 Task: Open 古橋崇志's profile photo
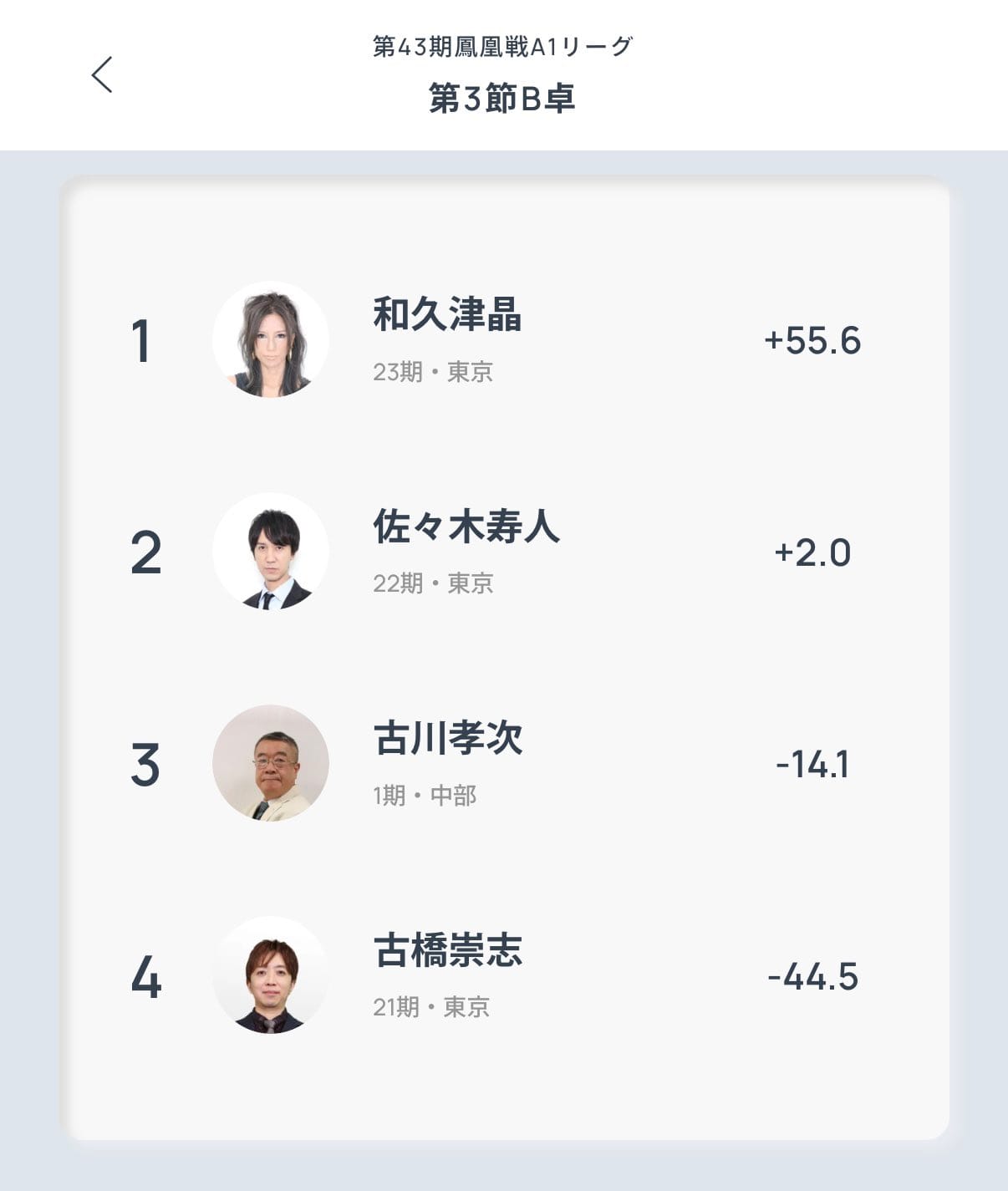(x=270, y=975)
